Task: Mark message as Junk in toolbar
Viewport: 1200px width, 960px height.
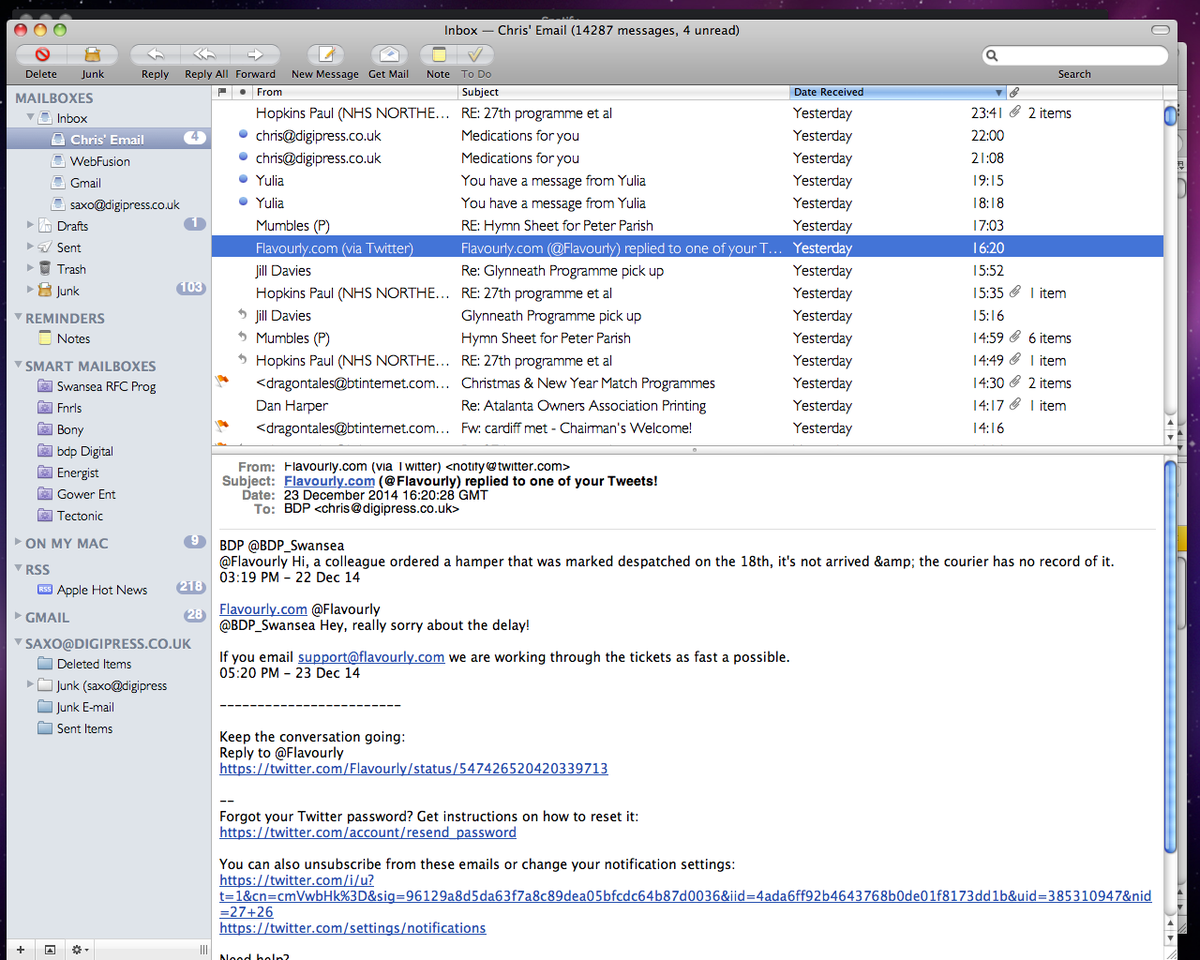Action: click(93, 55)
